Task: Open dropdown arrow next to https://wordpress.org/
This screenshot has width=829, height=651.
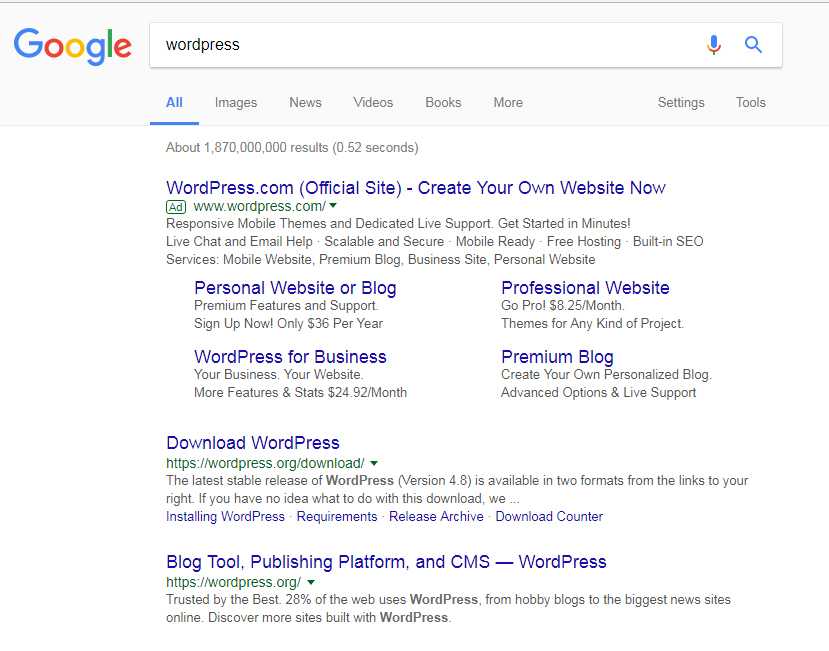Action: (x=311, y=582)
